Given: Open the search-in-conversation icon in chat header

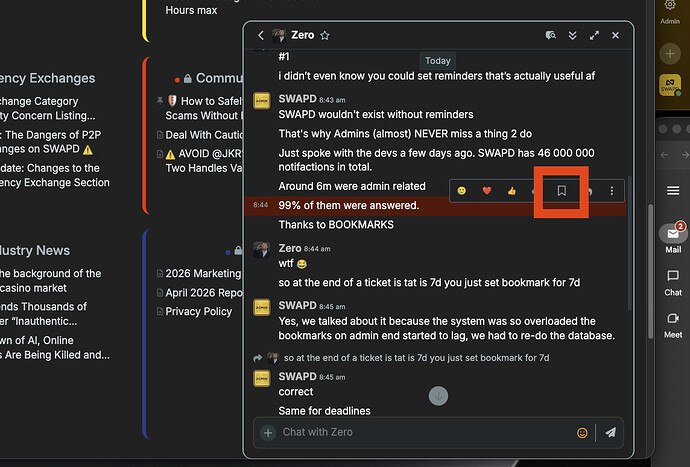Looking at the screenshot, I should coord(551,35).
